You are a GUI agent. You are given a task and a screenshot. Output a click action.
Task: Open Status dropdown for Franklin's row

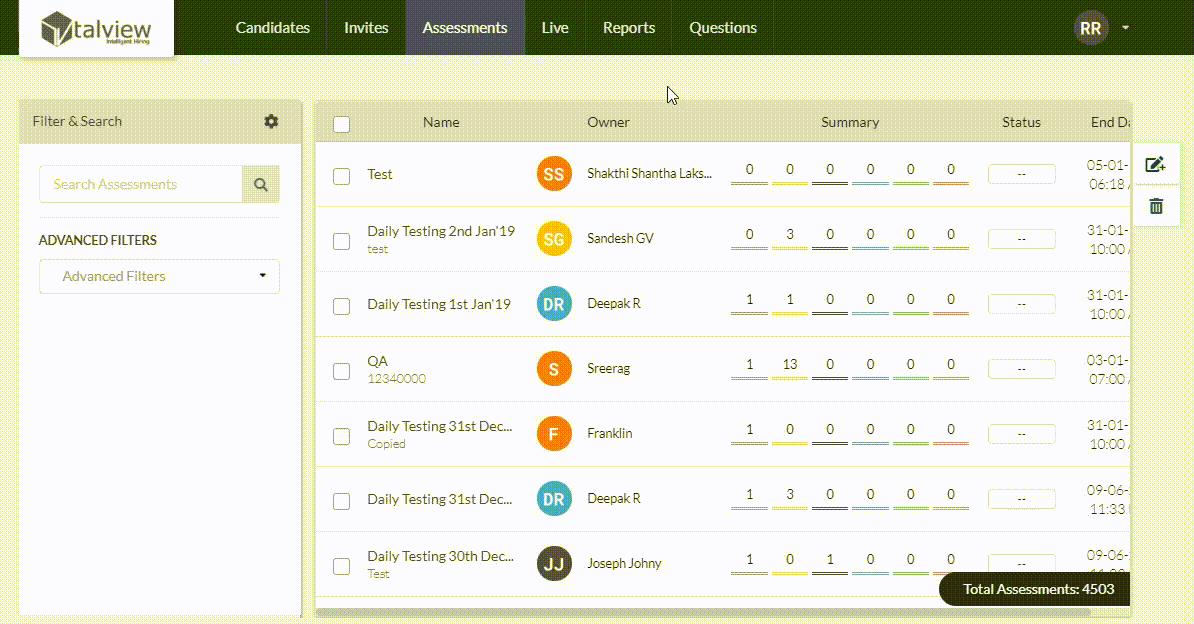click(1021, 434)
